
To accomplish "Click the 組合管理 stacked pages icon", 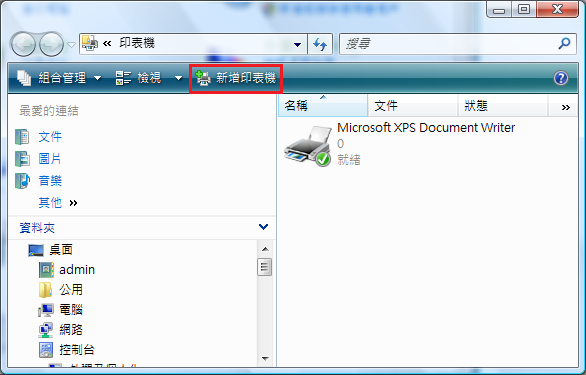I will pyautogui.click(x=24, y=78).
